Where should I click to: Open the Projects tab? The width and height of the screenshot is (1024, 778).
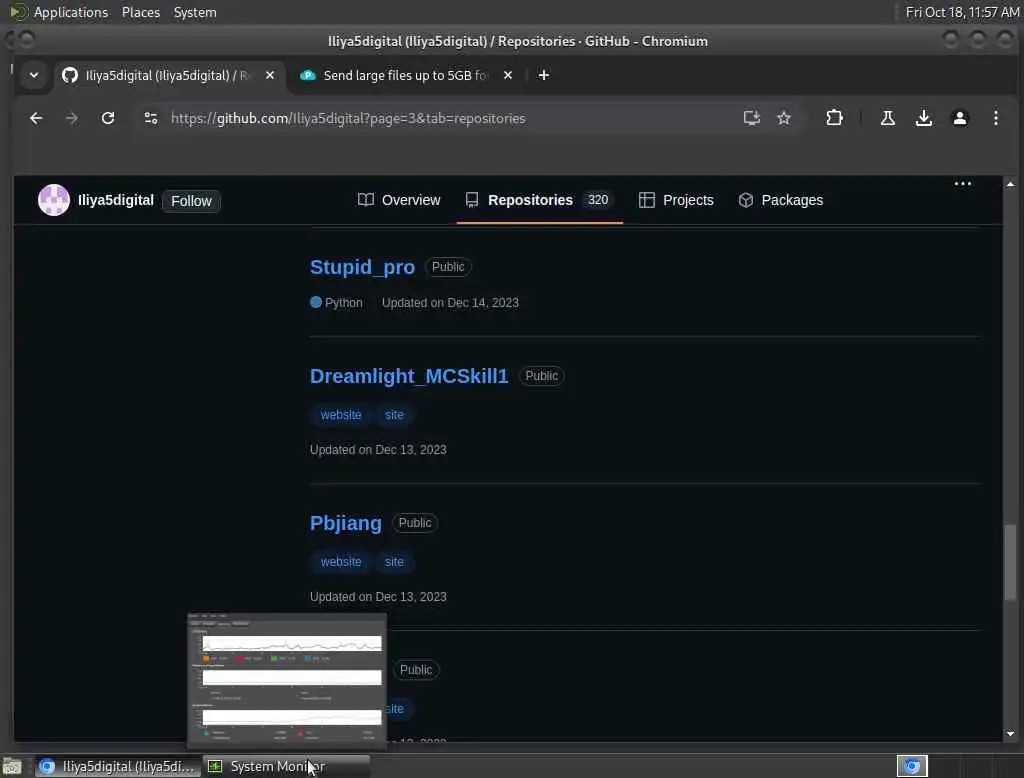pyautogui.click(x=676, y=200)
